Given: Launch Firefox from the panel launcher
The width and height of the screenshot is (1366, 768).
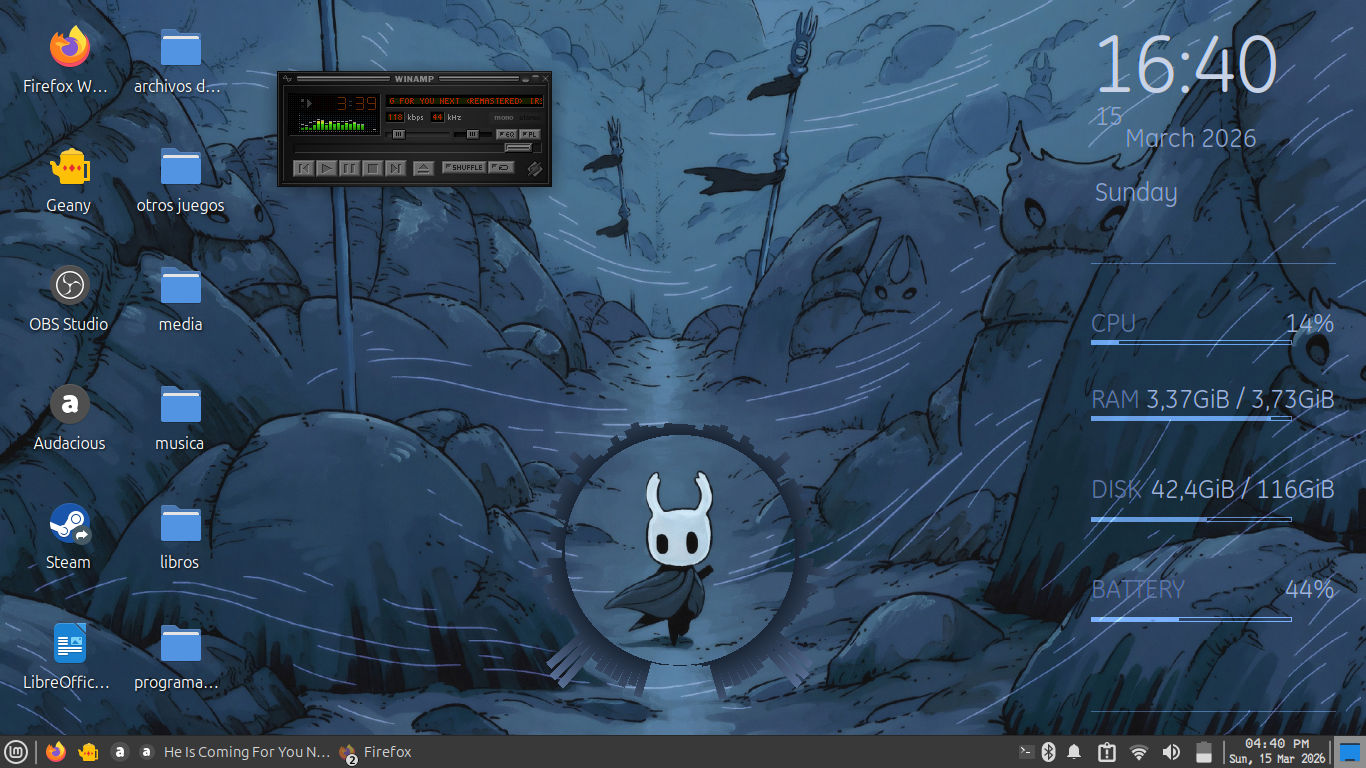Looking at the screenshot, I should [56, 752].
